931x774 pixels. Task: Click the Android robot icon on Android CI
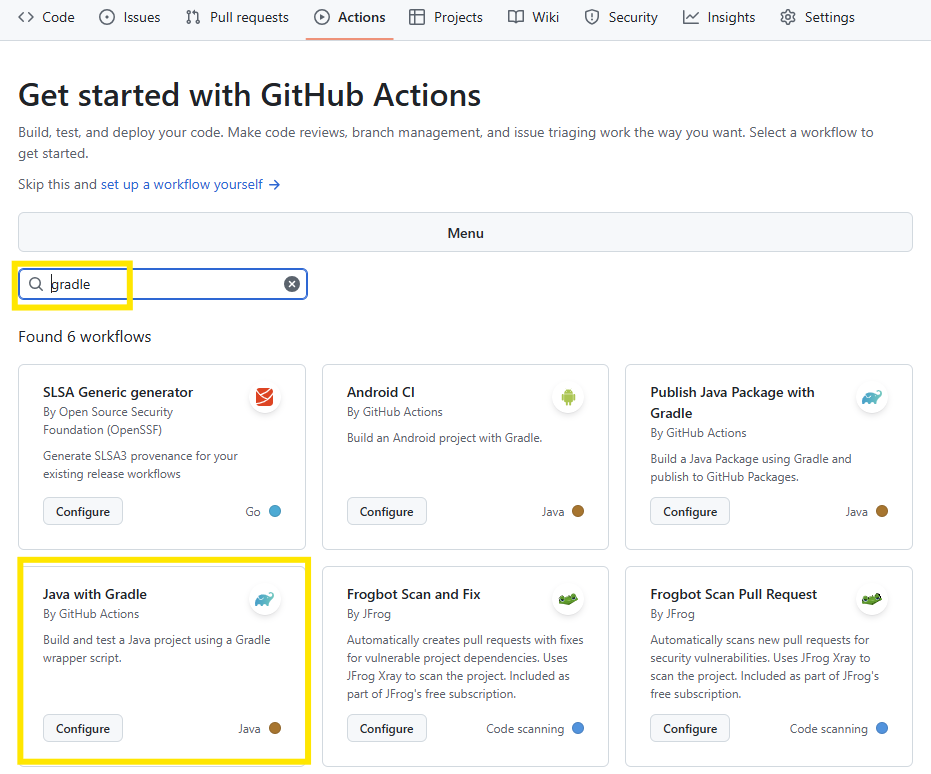pyautogui.click(x=568, y=396)
